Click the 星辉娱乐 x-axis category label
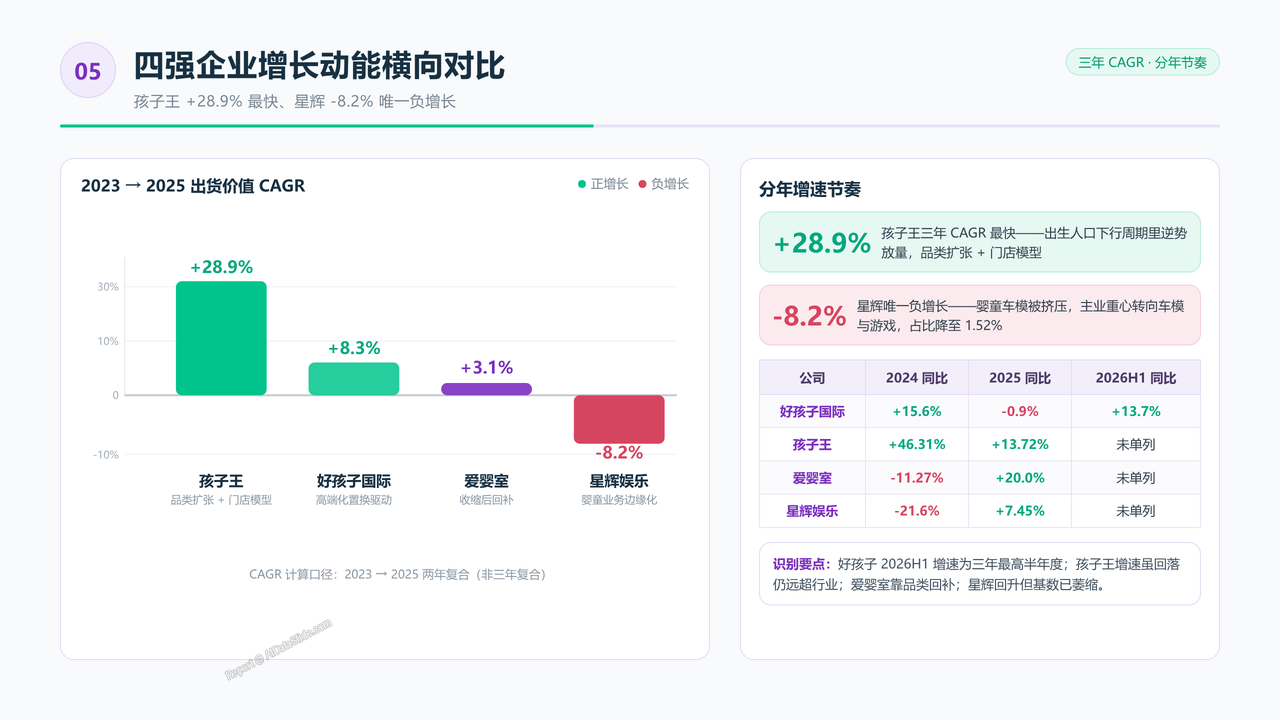1280x720 pixels. coord(619,481)
